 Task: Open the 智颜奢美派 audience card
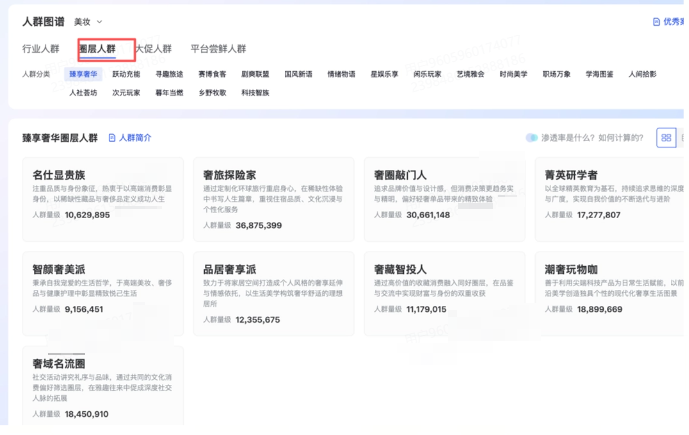[103, 294]
